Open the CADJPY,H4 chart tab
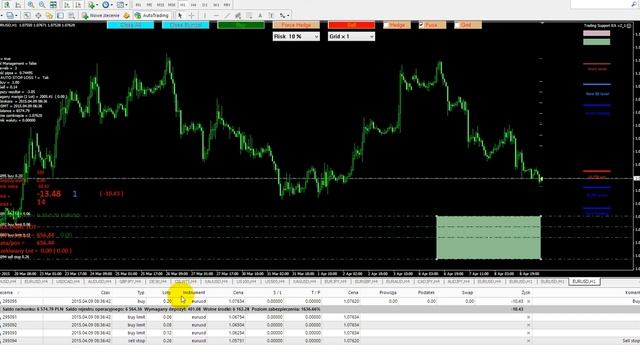Image resolution: width=640 pixels, height=360 pixels. [x=429, y=282]
